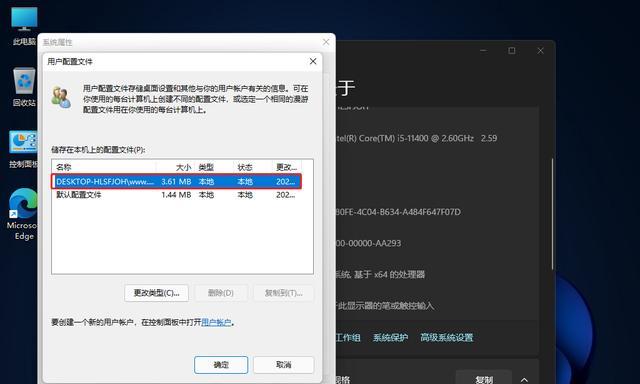The height and width of the screenshot is (384, 640).
Task: Confirm with the 确定 button
Action: (x=221, y=365)
